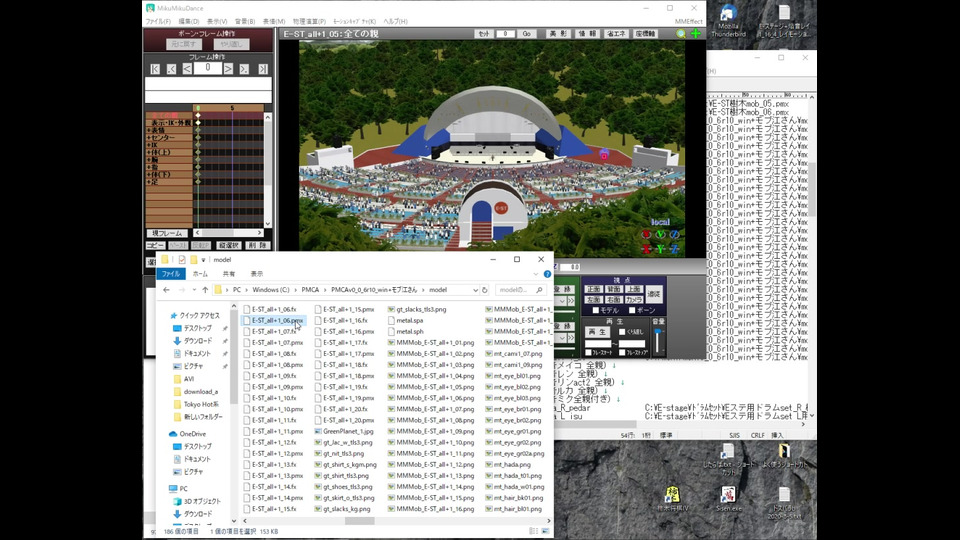Switch to Explorer 共有 tab
Image resolution: width=960 pixels, height=540 pixels.
pyautogui.click(x=228, y=274)
